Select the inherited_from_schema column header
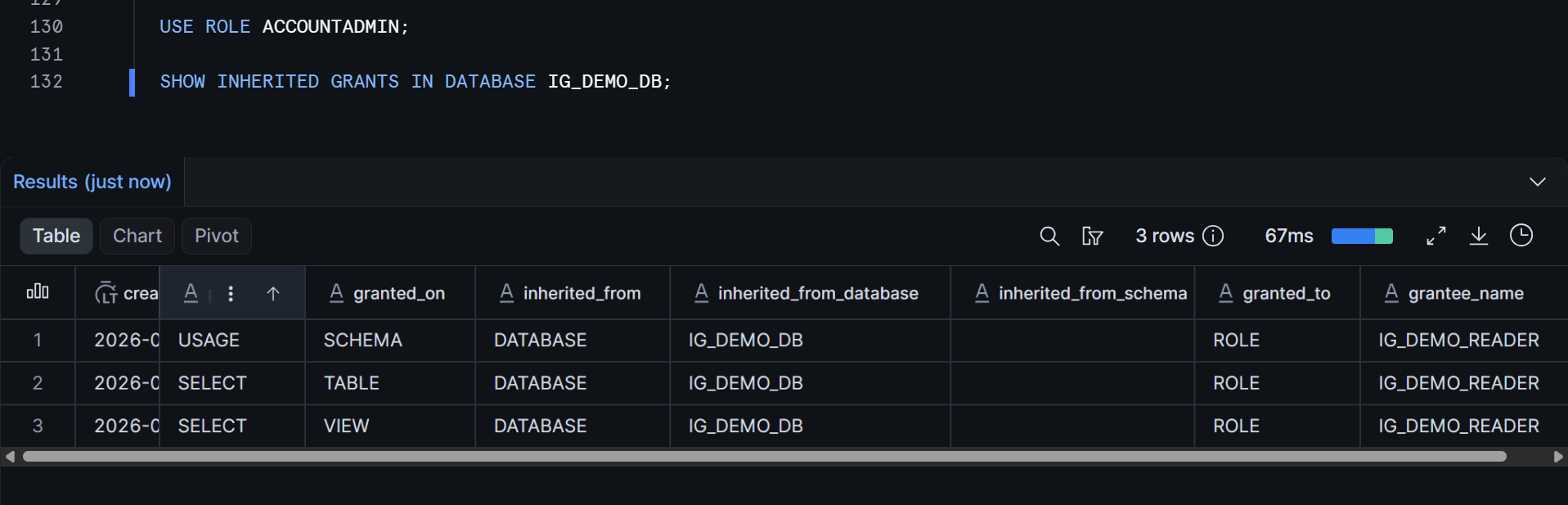1568x505 pixels. pos(1072,293)
